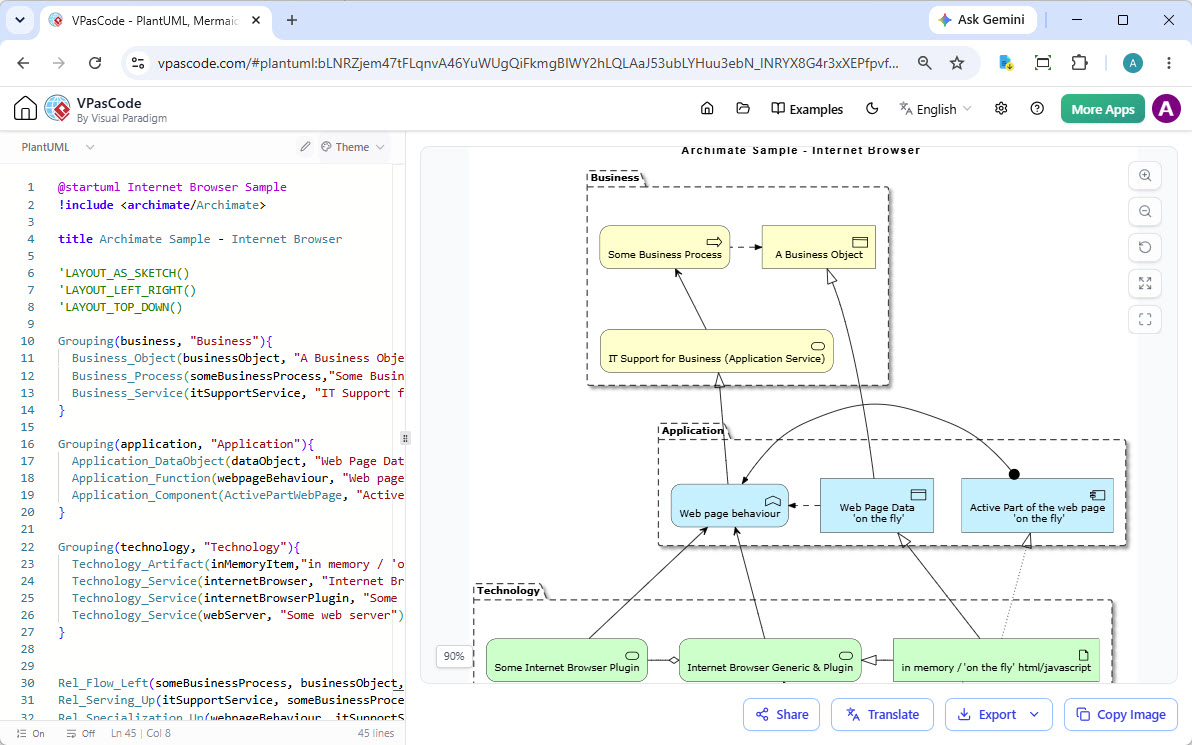Click the 'Web page behaviour' node
The height and width of the screenshot is (745, 1192).
[x=730, y=506]
